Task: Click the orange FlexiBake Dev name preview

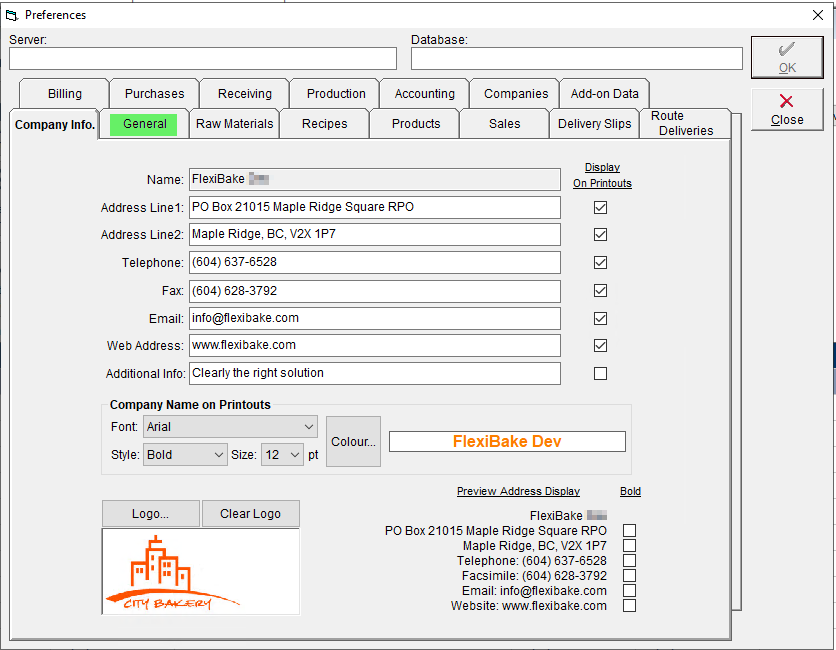Action: (x=507, y=442)
